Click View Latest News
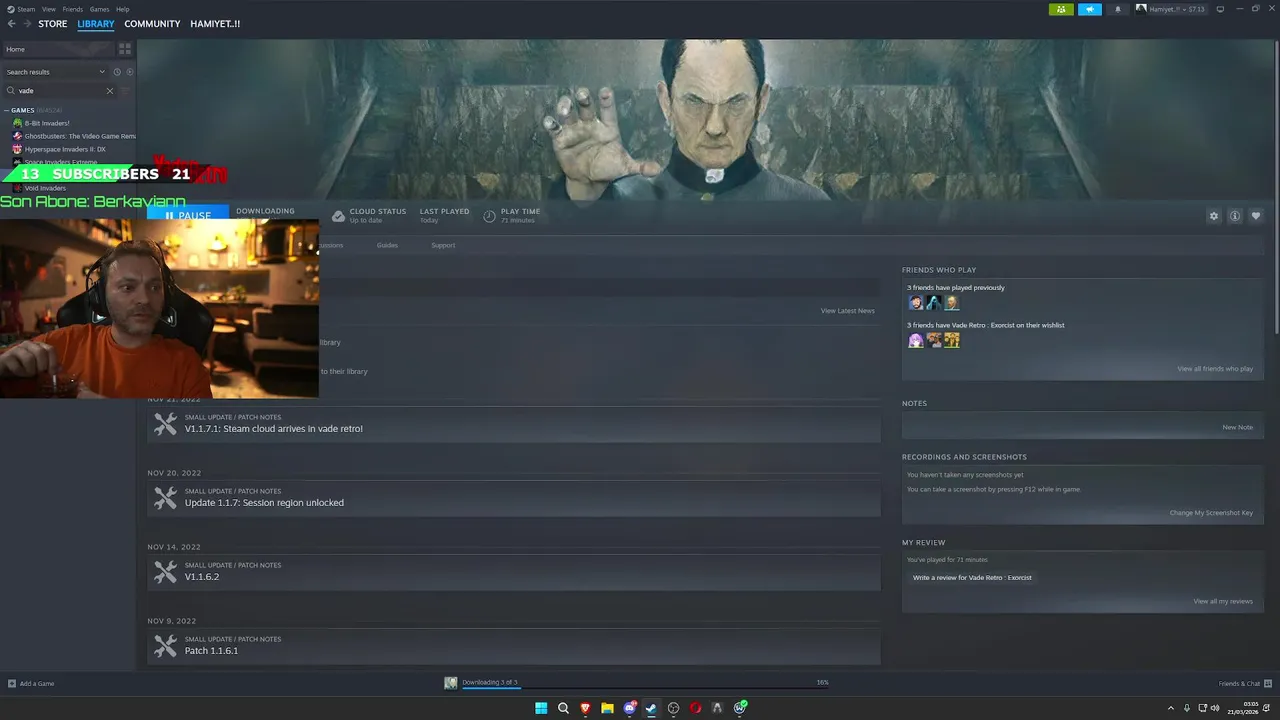Screen dimensions: 1280x720 pos(847,311)
